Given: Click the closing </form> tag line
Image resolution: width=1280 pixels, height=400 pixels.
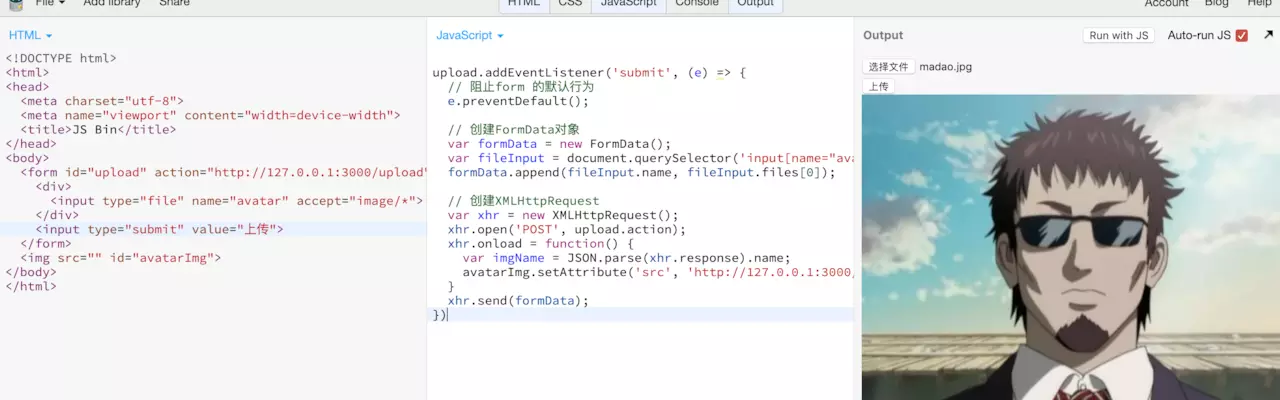Looking at the screenshot, I should click(46, 243).
